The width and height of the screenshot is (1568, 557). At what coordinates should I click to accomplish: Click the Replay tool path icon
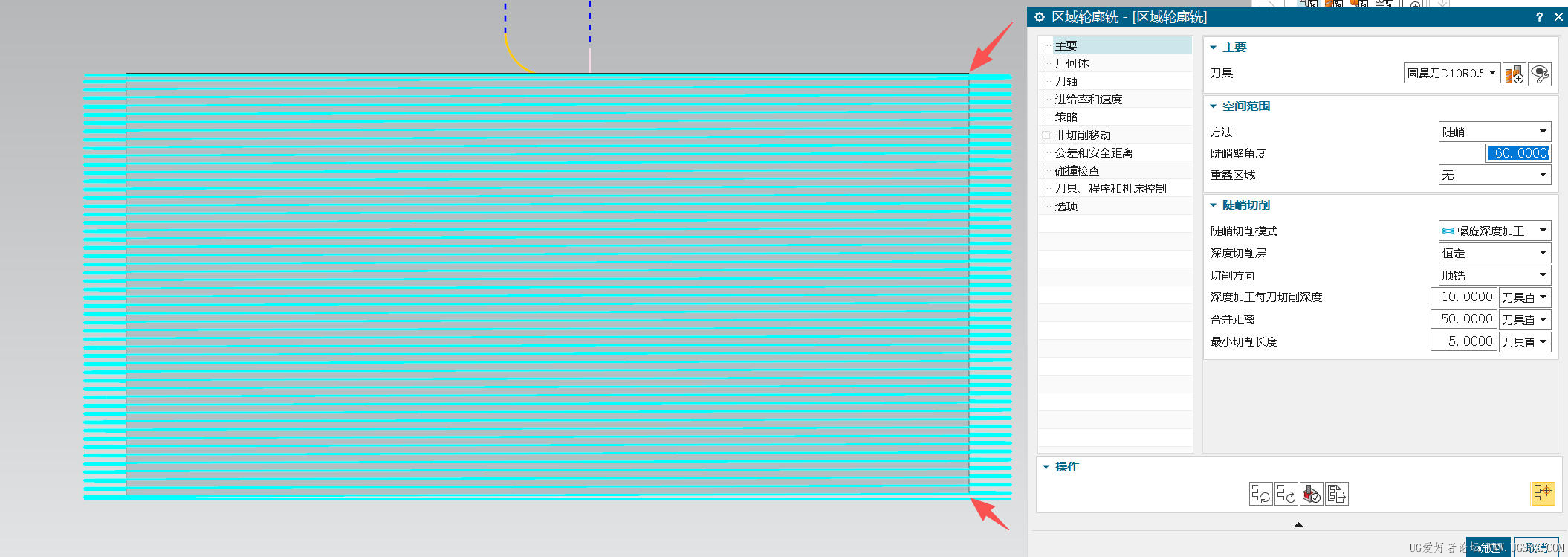coord(1286,494)
